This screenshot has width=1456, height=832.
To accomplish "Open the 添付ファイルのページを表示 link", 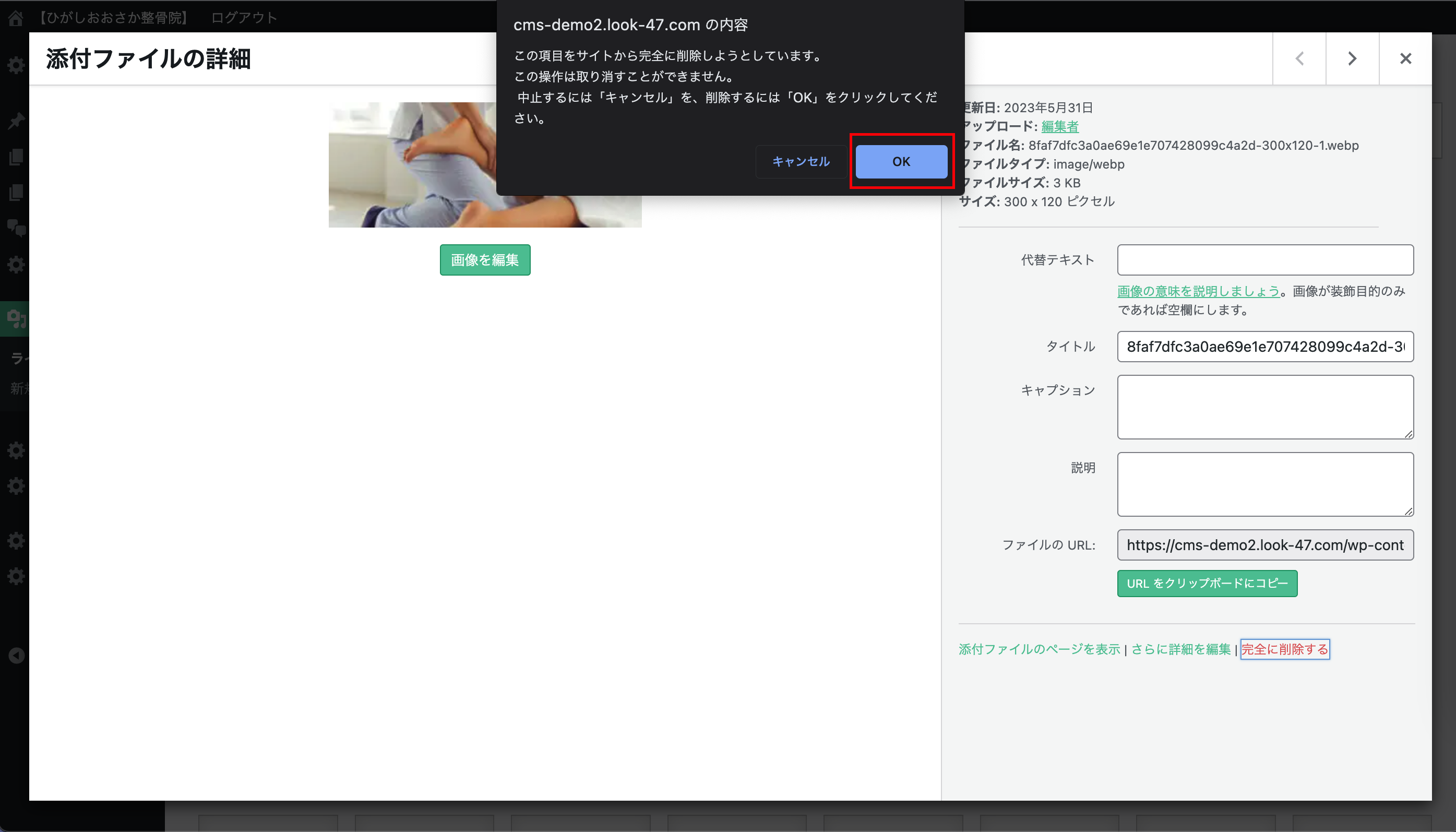I will coord(1039,649).
